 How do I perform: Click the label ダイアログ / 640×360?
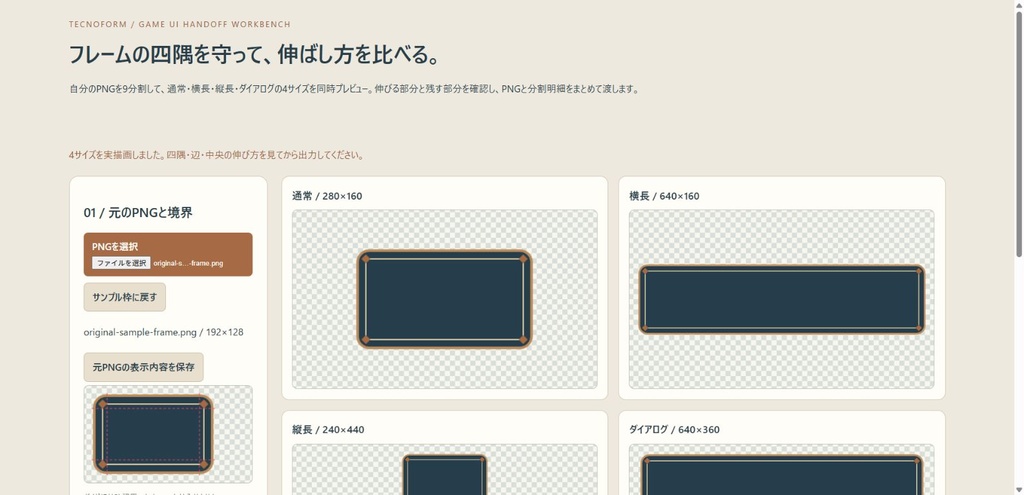point(675,430)
